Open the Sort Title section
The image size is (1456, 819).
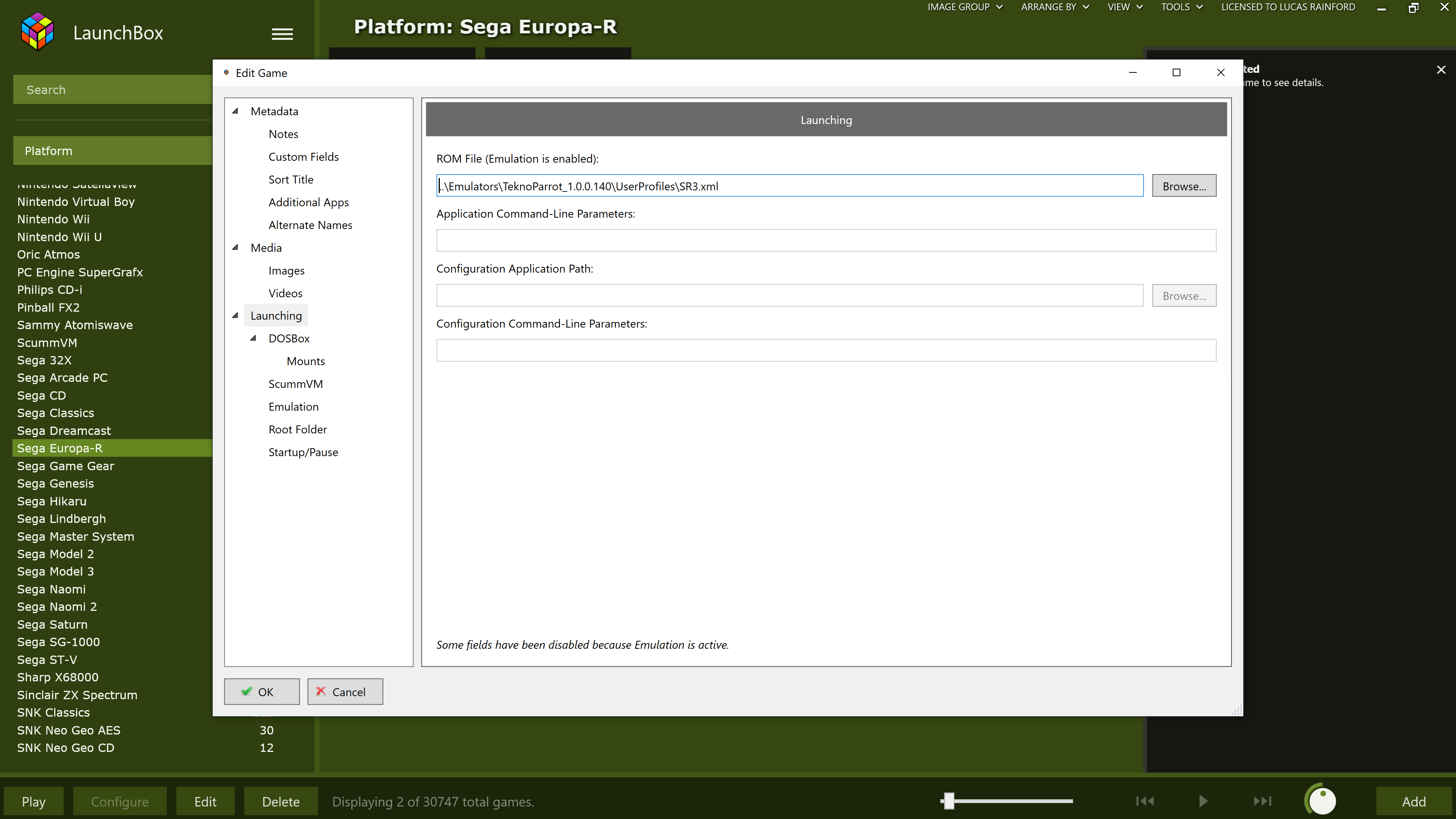coord(290,179)
